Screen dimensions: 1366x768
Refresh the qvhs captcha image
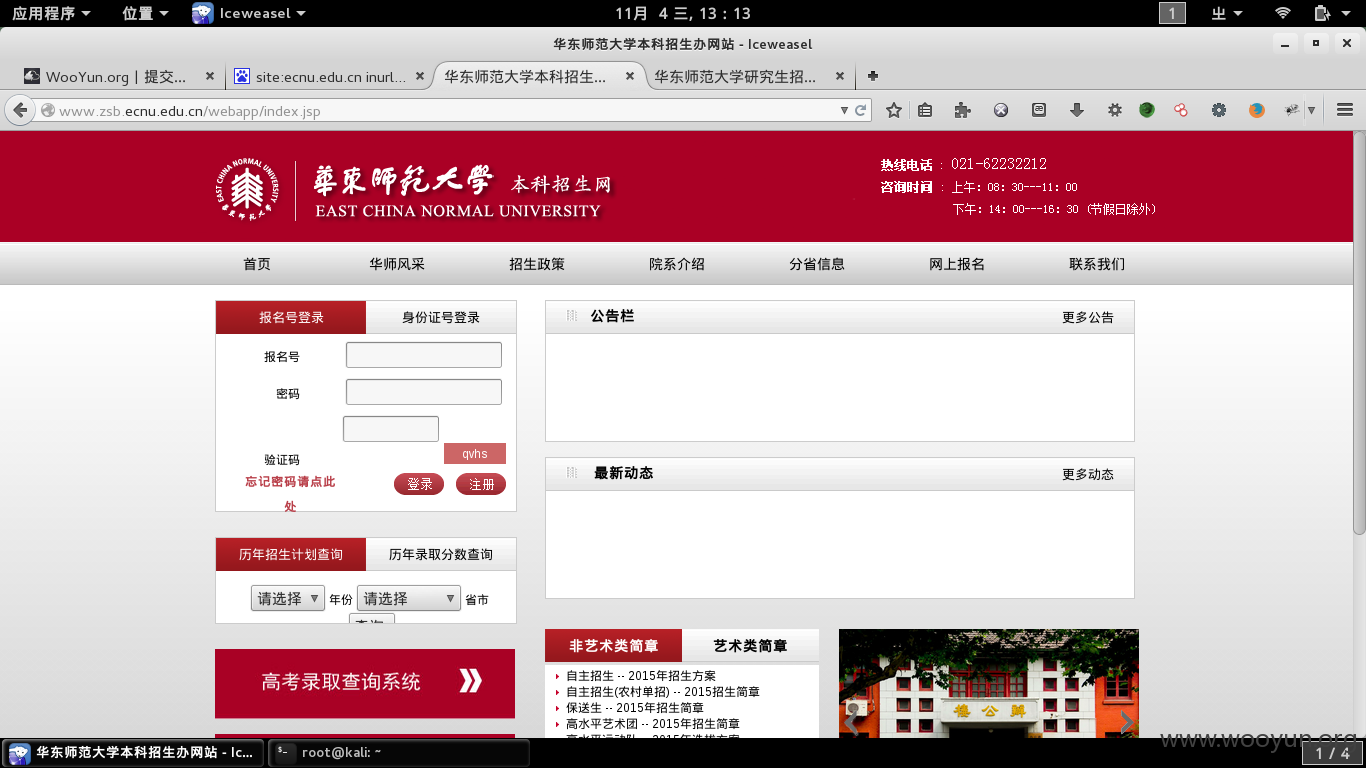click(x=475, y=454)
